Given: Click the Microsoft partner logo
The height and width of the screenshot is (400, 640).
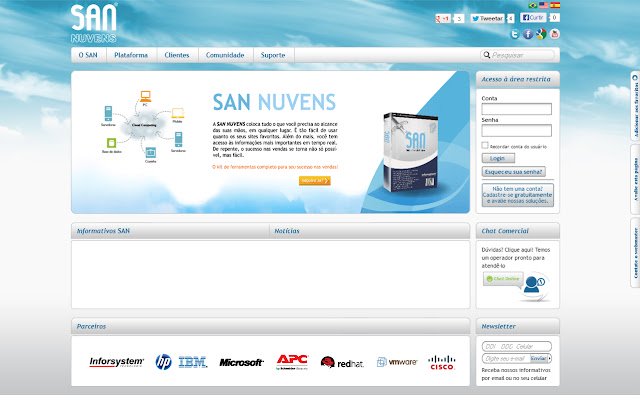Looking at the screenshot, I should tap(241, 362).
